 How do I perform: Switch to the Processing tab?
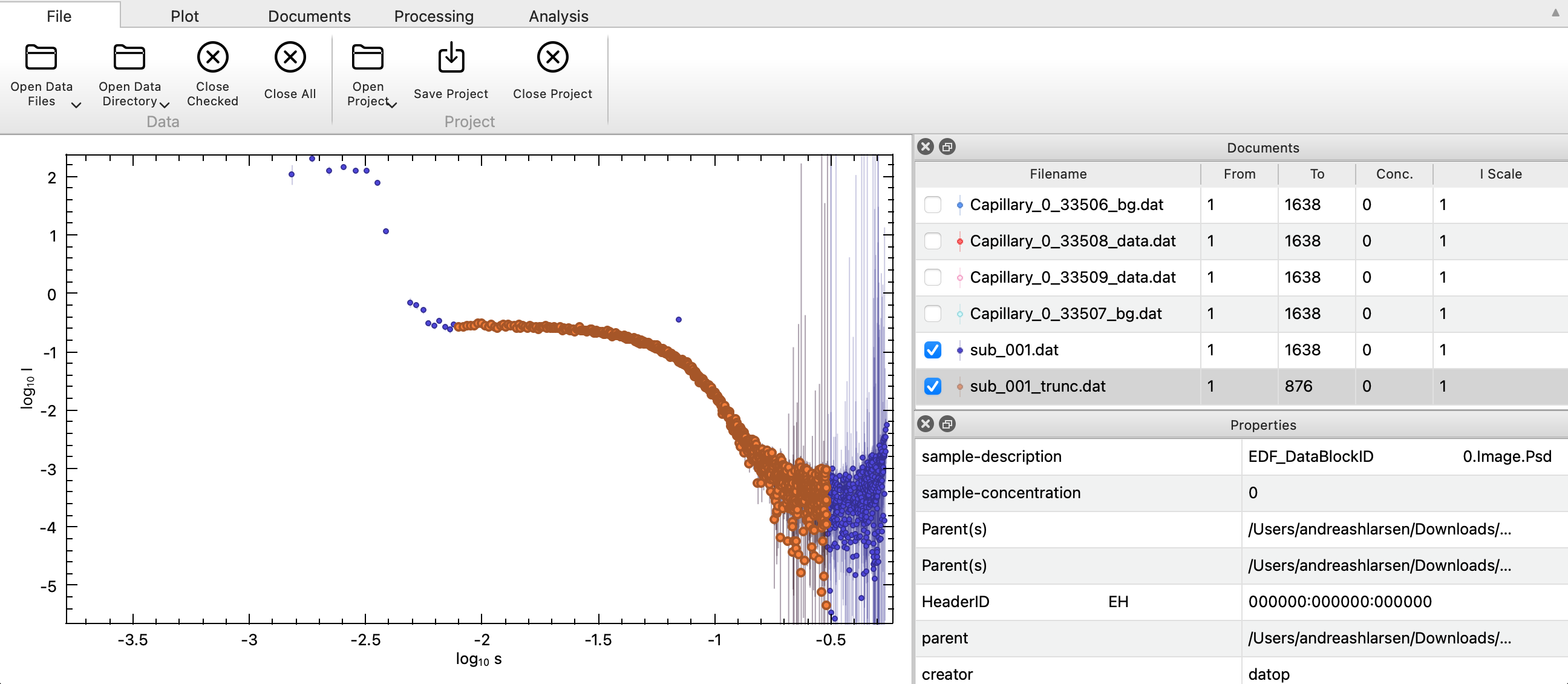coord(433,16)
